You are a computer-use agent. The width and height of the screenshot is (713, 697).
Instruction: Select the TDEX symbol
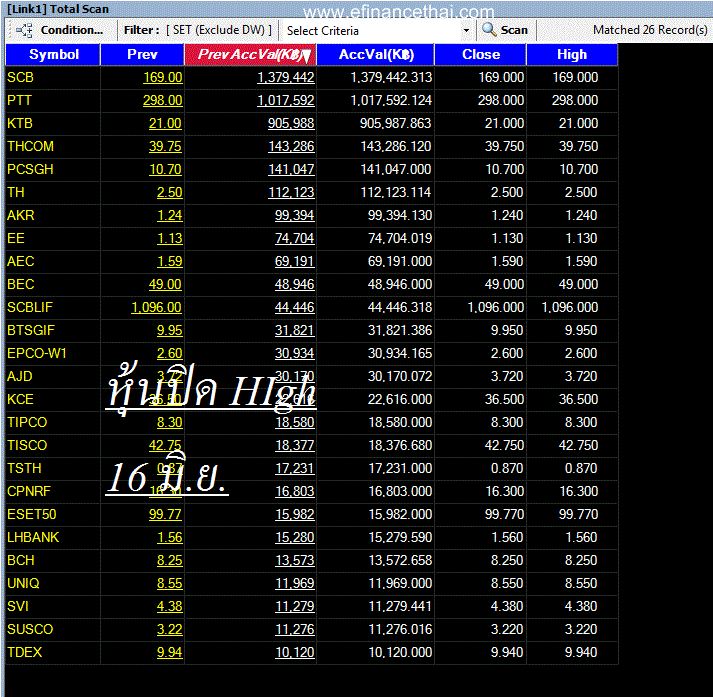pos(25,652)
